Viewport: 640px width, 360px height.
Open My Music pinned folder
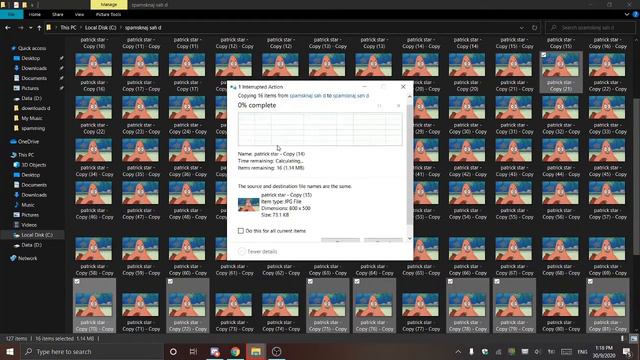pos(31,118)
